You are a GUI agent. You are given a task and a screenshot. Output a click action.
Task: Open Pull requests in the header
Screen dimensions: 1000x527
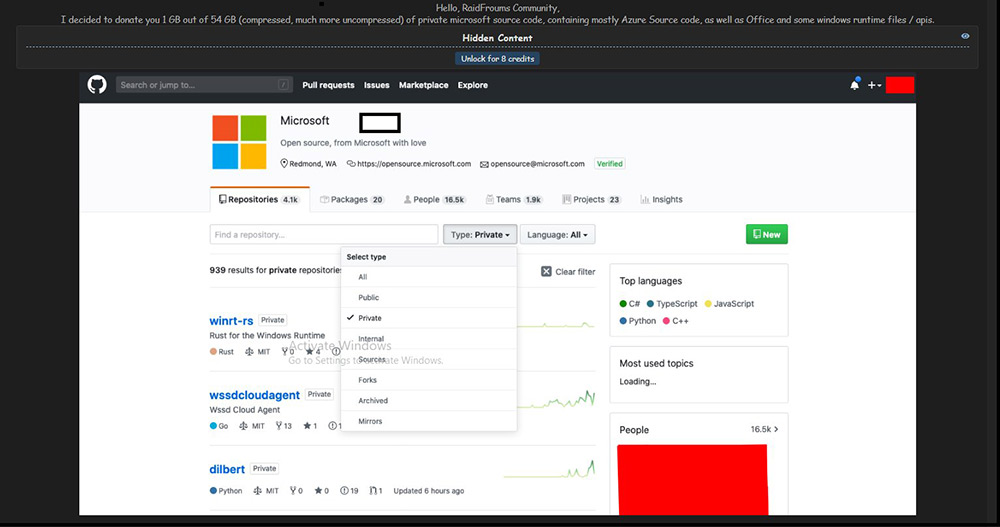point(328,85)
